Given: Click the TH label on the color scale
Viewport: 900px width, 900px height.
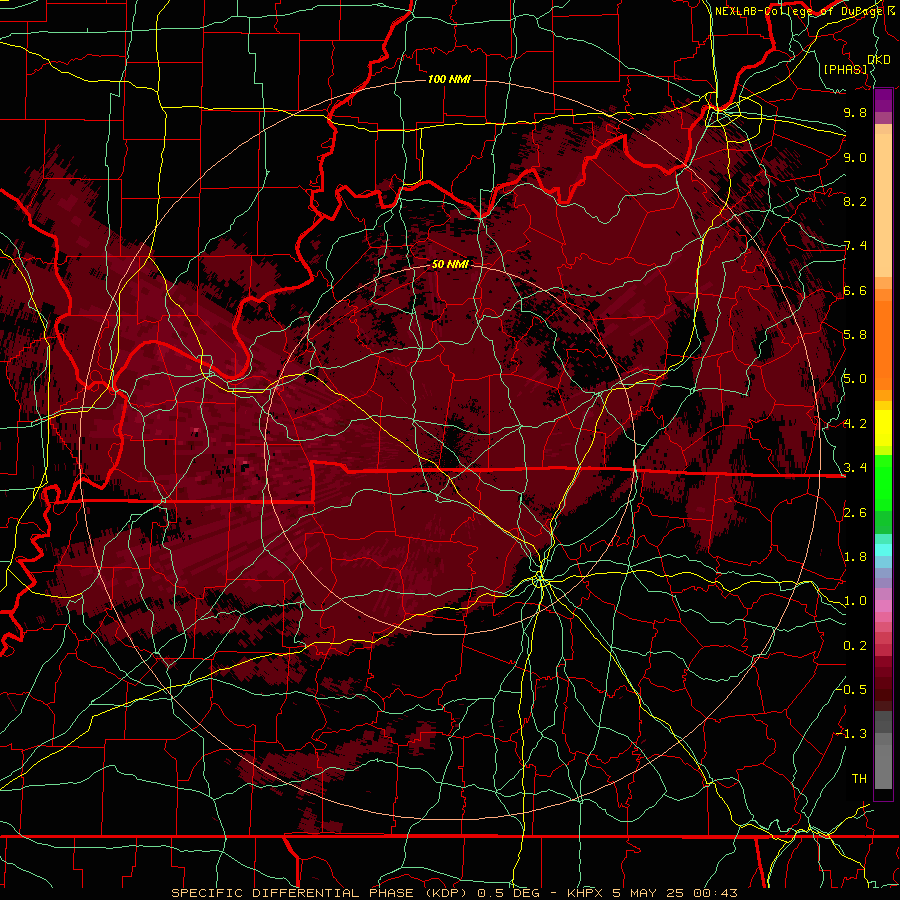Looking at the screenshot, I should click(x=859, y=779).
